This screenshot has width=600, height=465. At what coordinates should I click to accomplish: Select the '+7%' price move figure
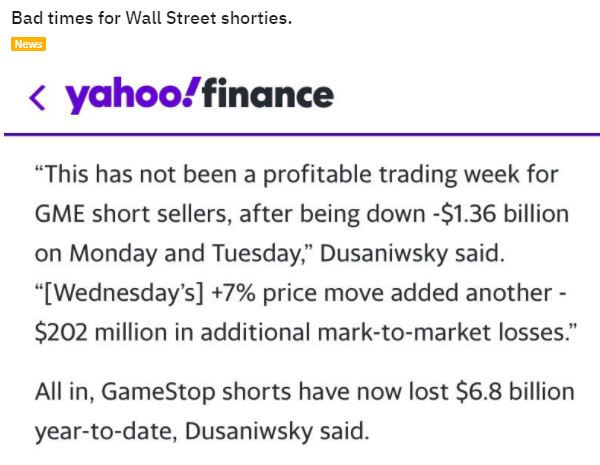point(233,293)
